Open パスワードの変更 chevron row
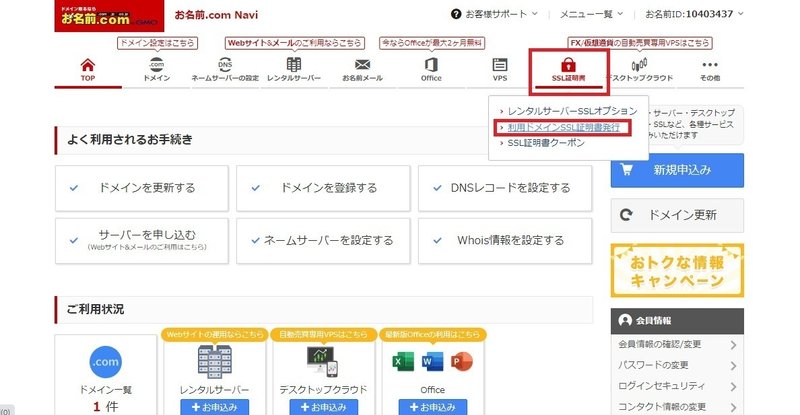Viewport: 800px width, 415px height. coord(677,365)
